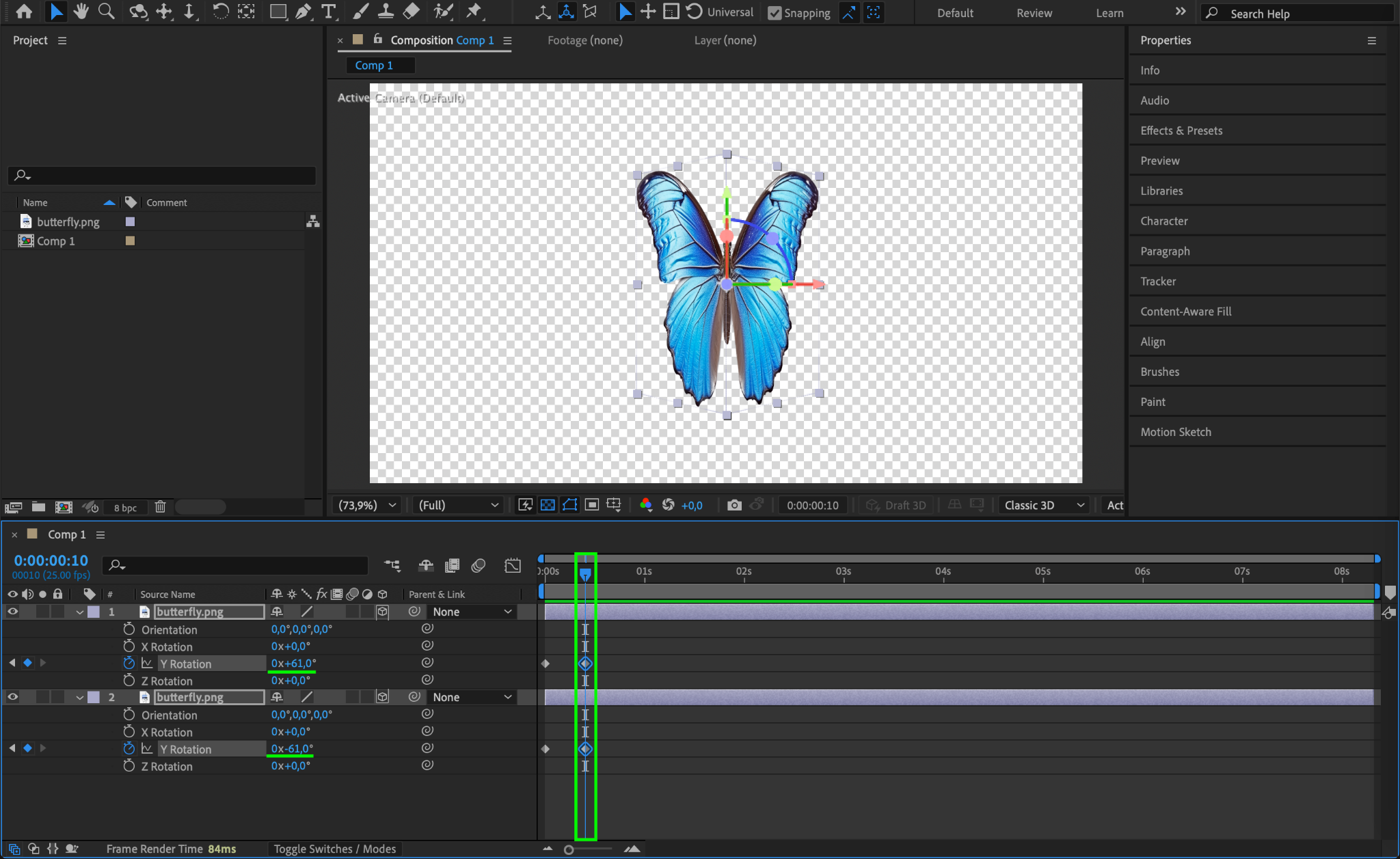Click the Take Snapshot camera icon

point(734,505)
